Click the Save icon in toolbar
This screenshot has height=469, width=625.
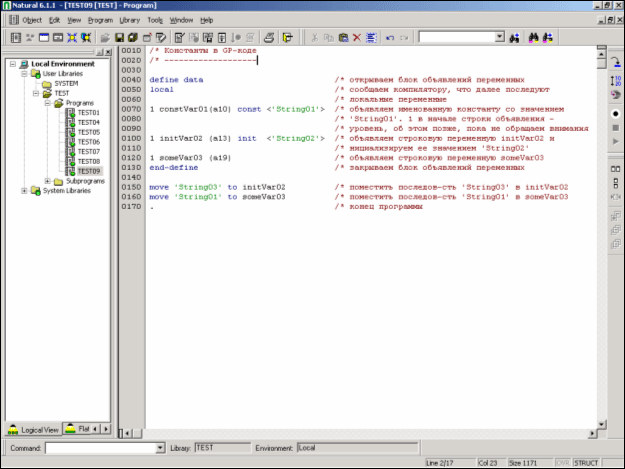coord(120,37)
